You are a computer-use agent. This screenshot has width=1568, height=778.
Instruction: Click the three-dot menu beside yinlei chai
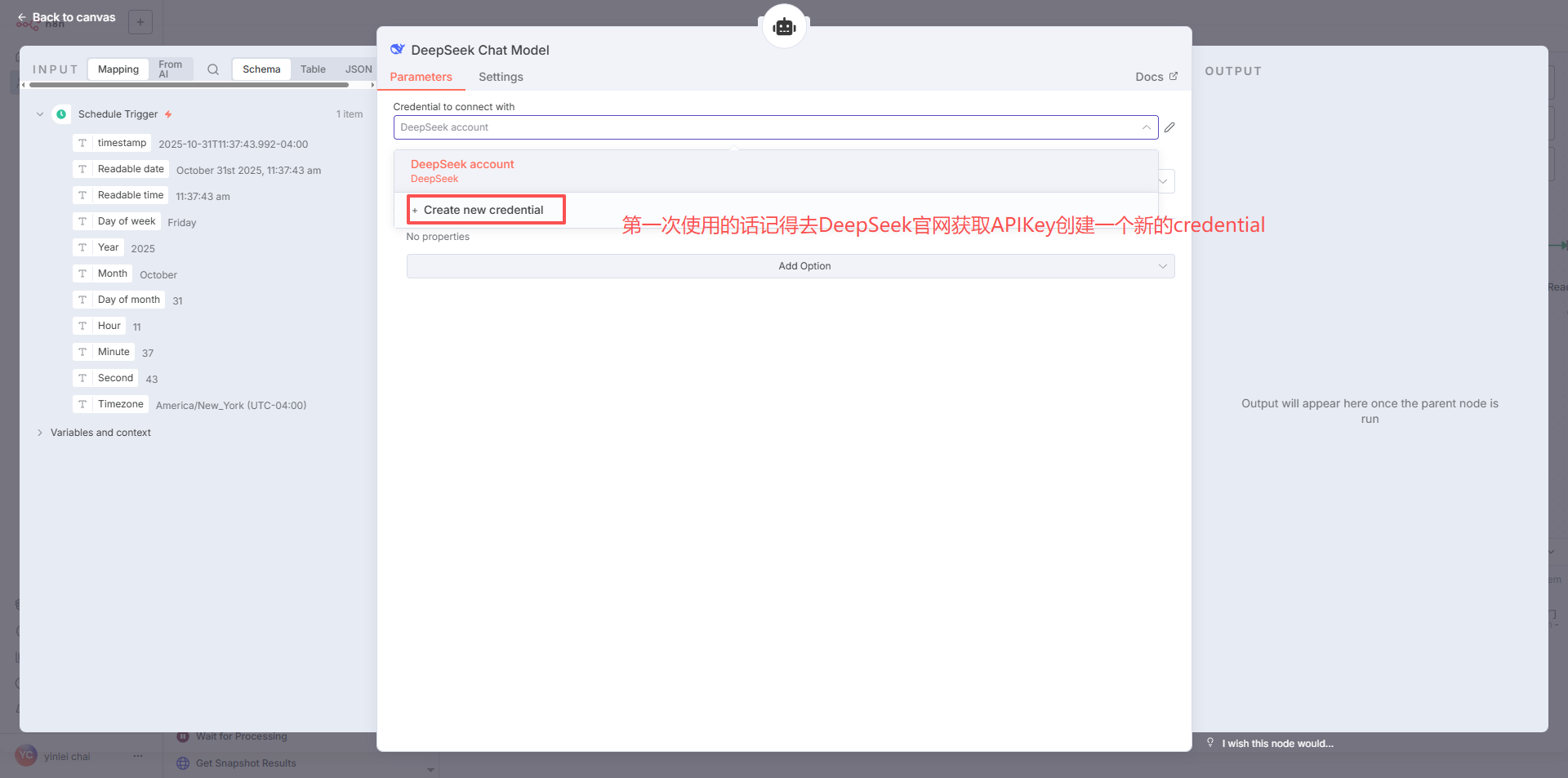coord(138,756)
